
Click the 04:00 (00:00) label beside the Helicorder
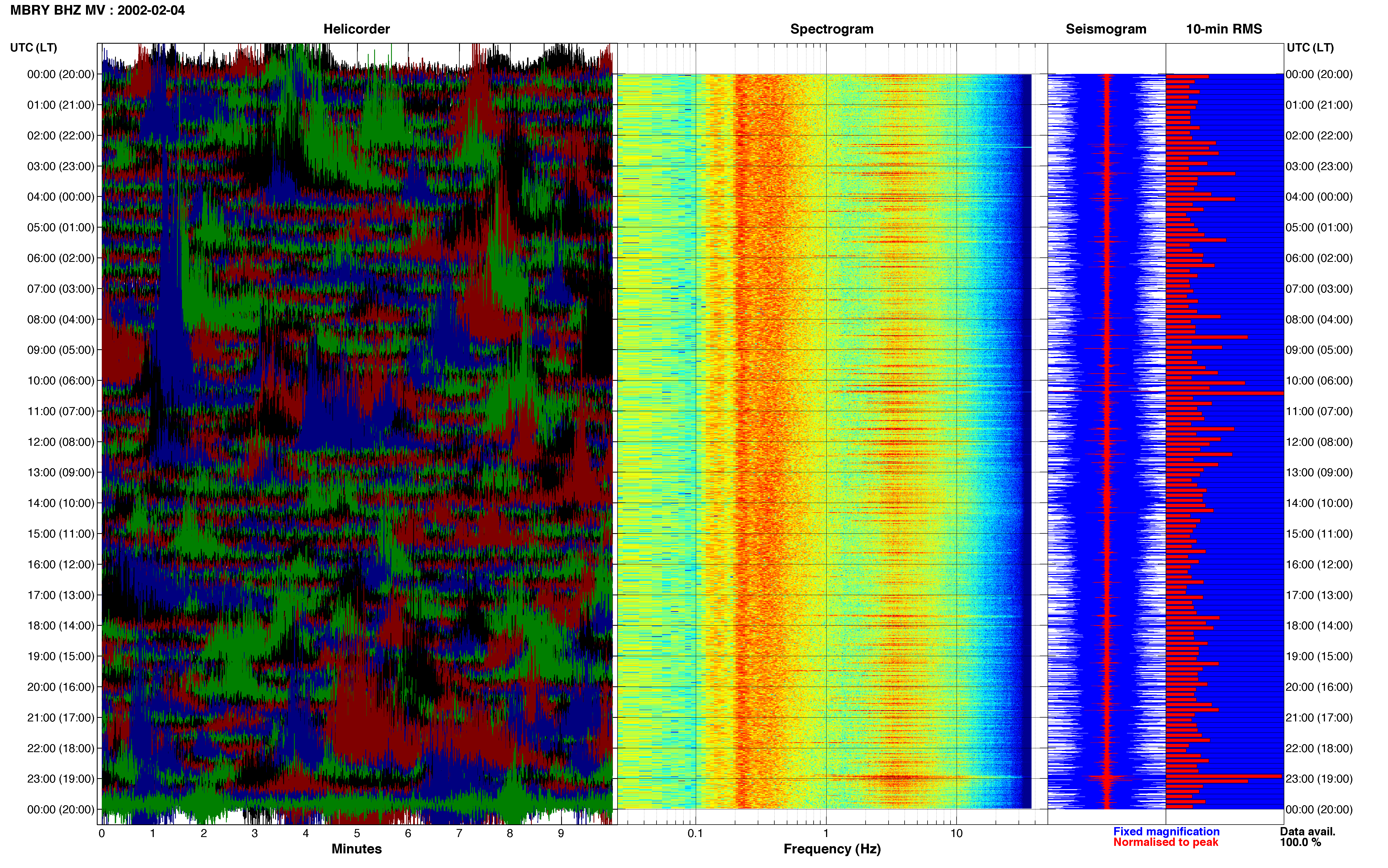61,197
